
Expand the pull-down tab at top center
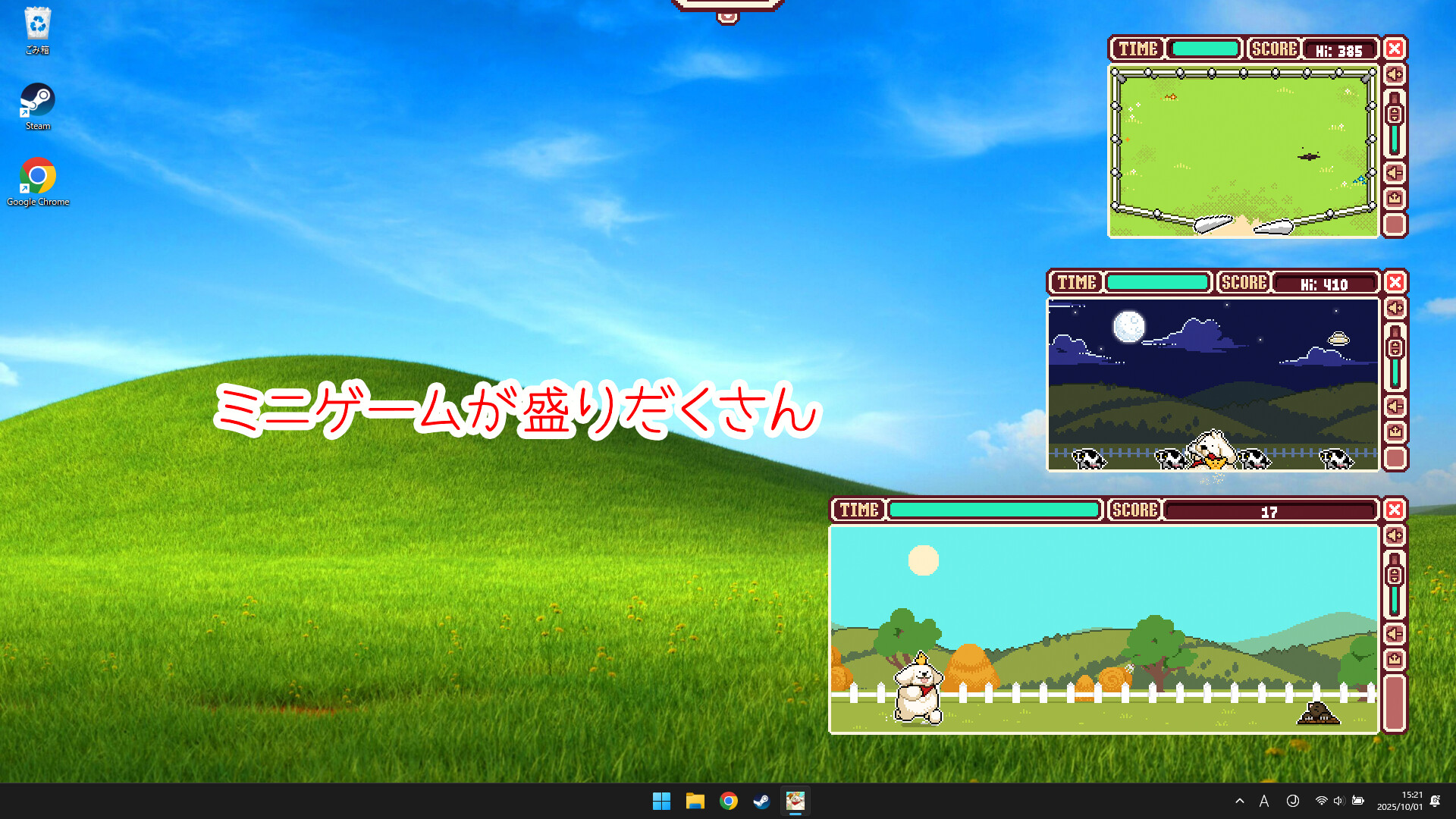(727, 15)
